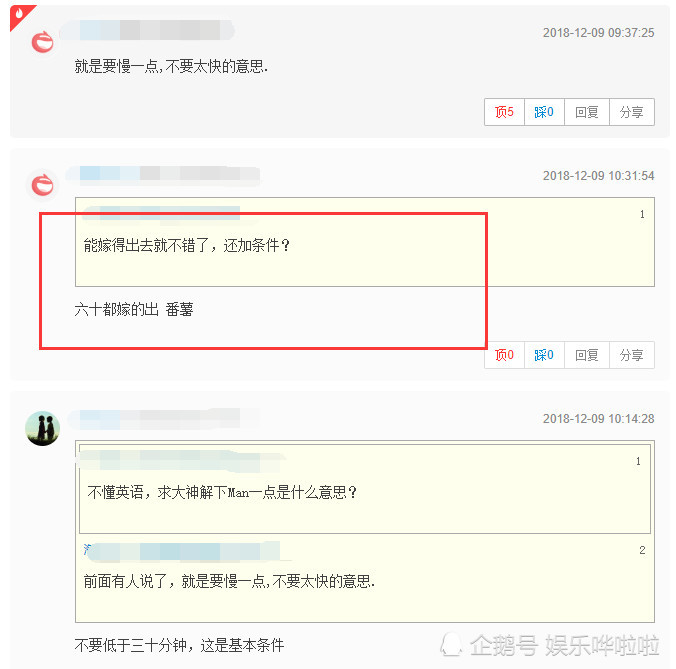
Task: Reply to the 09:37:25 comment
Action: (x=587, y=112)
